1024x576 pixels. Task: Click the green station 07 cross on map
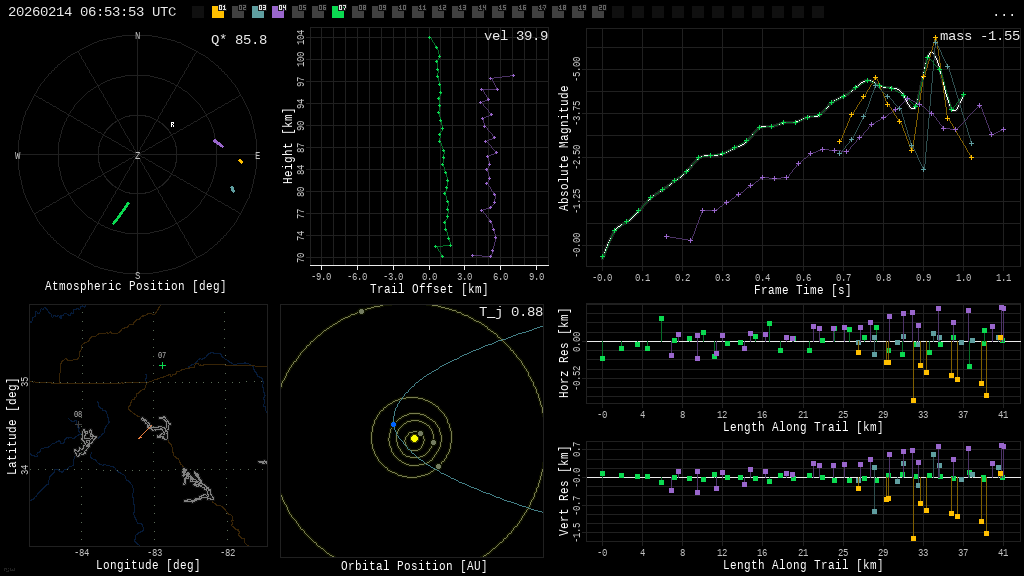tap(162, 366)
